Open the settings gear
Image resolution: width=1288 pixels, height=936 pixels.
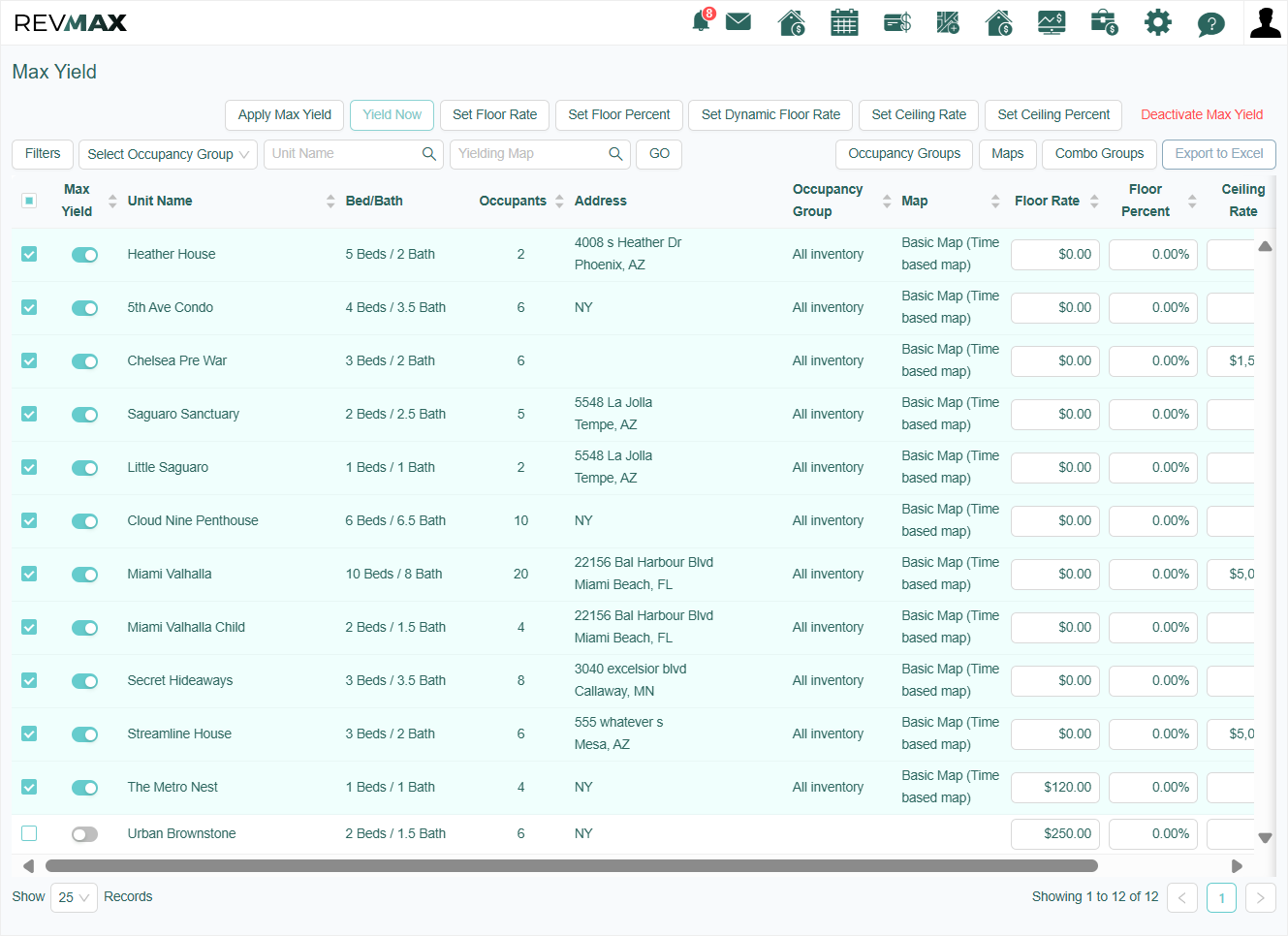pyautogui.click(x=1157, y=22)
